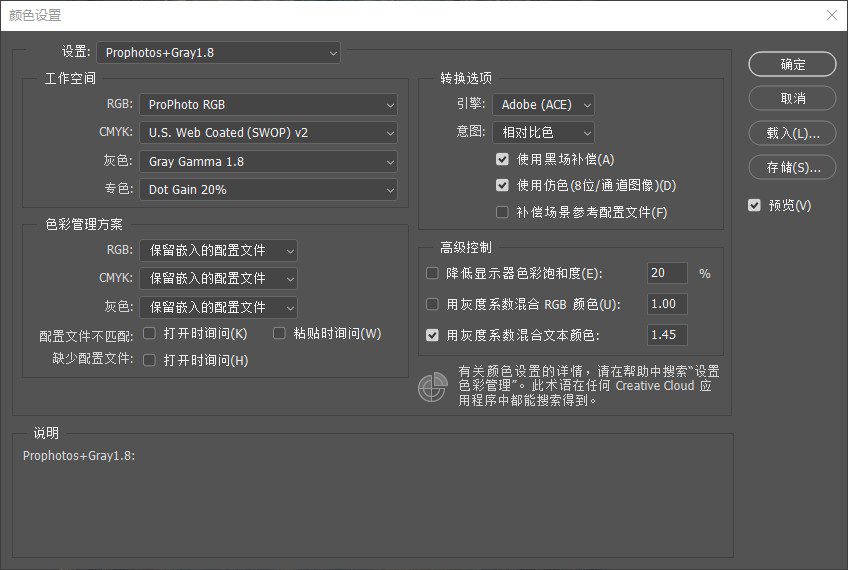The image size is (848, 570).
Task: Click the text blend gamma field showing 1.45
Action: 667,335
